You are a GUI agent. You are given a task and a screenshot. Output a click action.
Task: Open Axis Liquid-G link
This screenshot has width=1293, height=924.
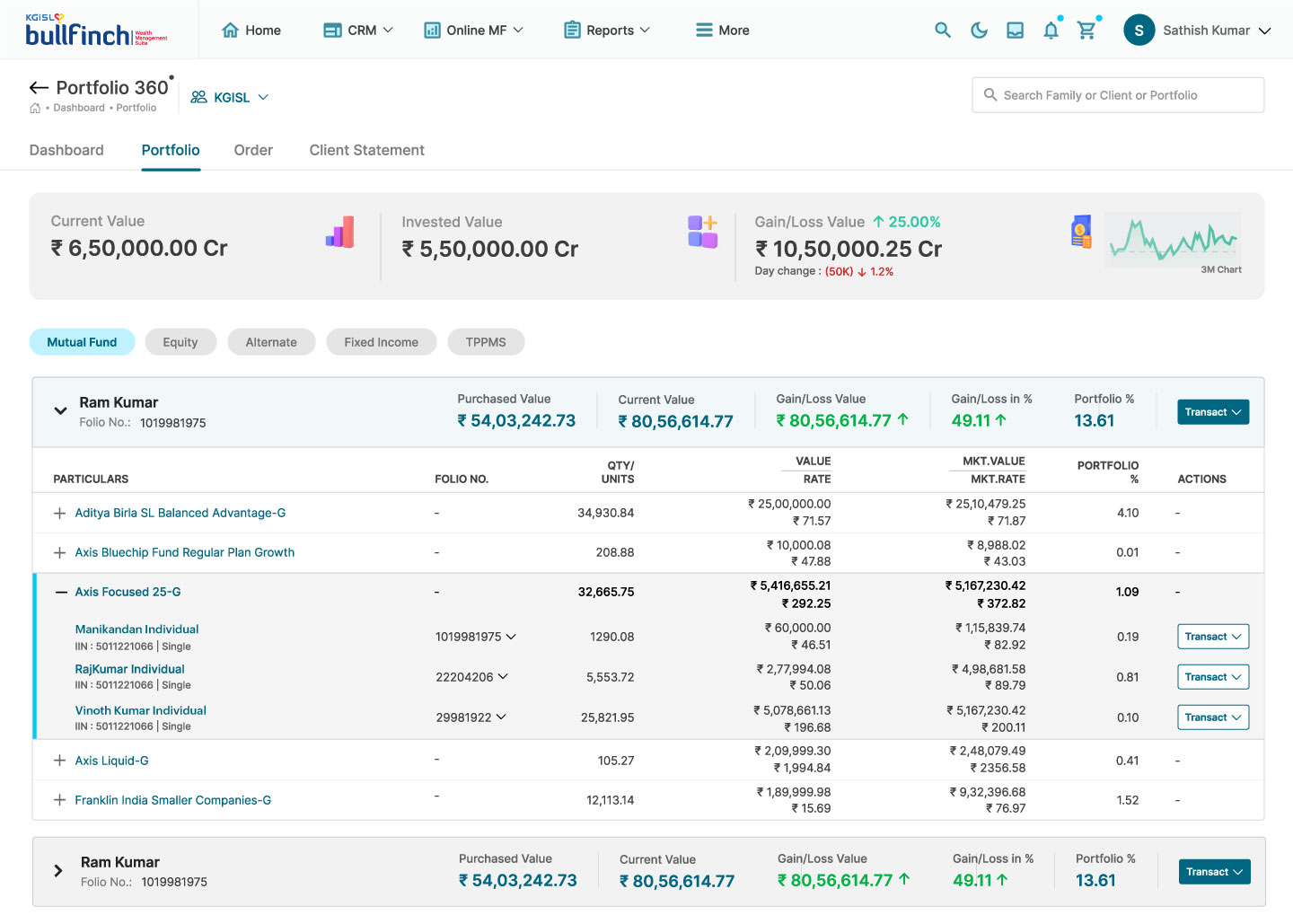(x=112, y=761)
